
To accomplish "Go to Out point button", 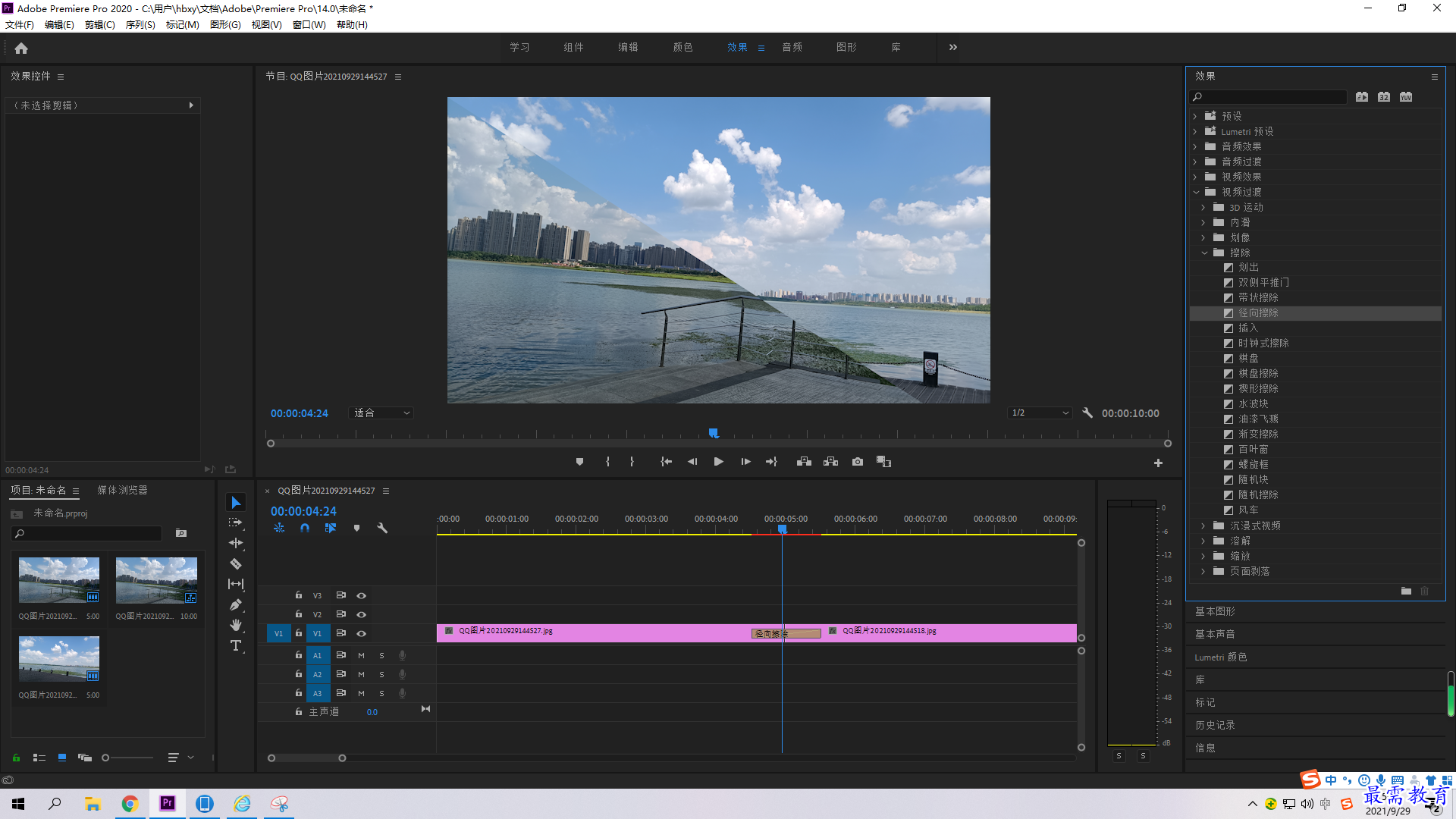I will pos(771,462).
